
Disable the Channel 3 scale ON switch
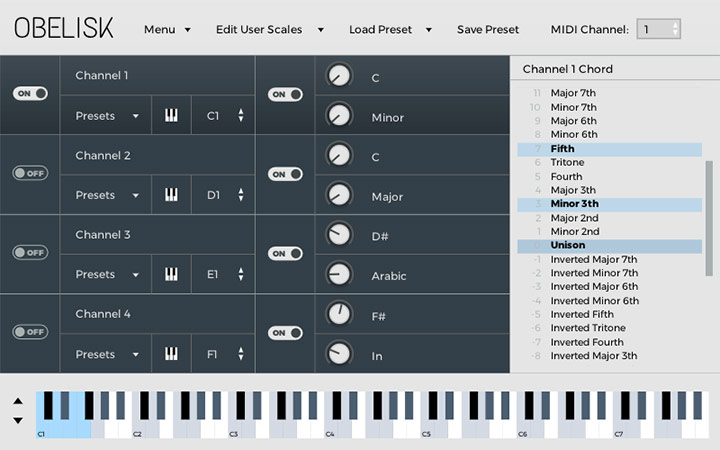pos(285,253)
